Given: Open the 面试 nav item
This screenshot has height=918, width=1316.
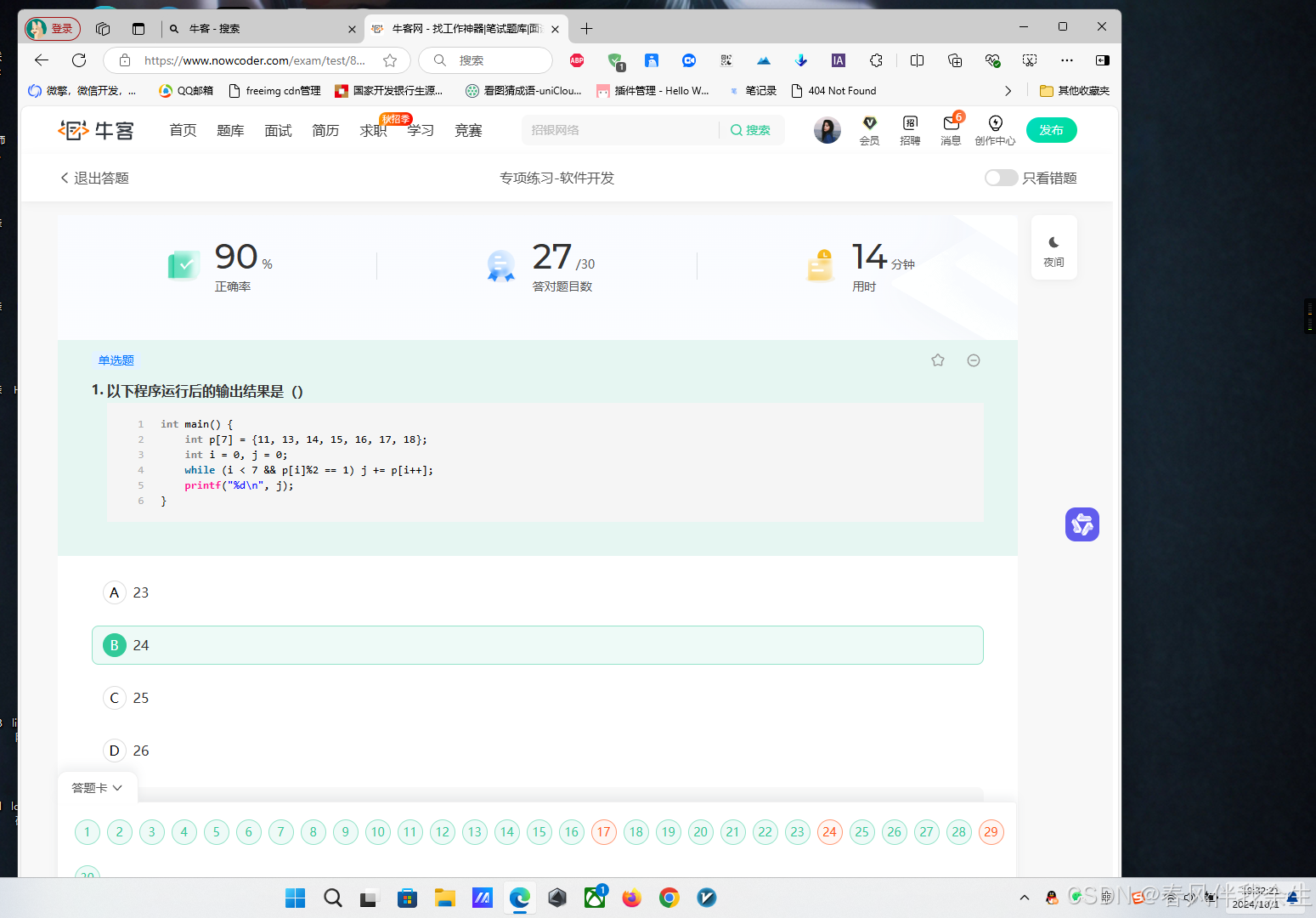Looking at the screenshot, I should [x=278, y=130].
